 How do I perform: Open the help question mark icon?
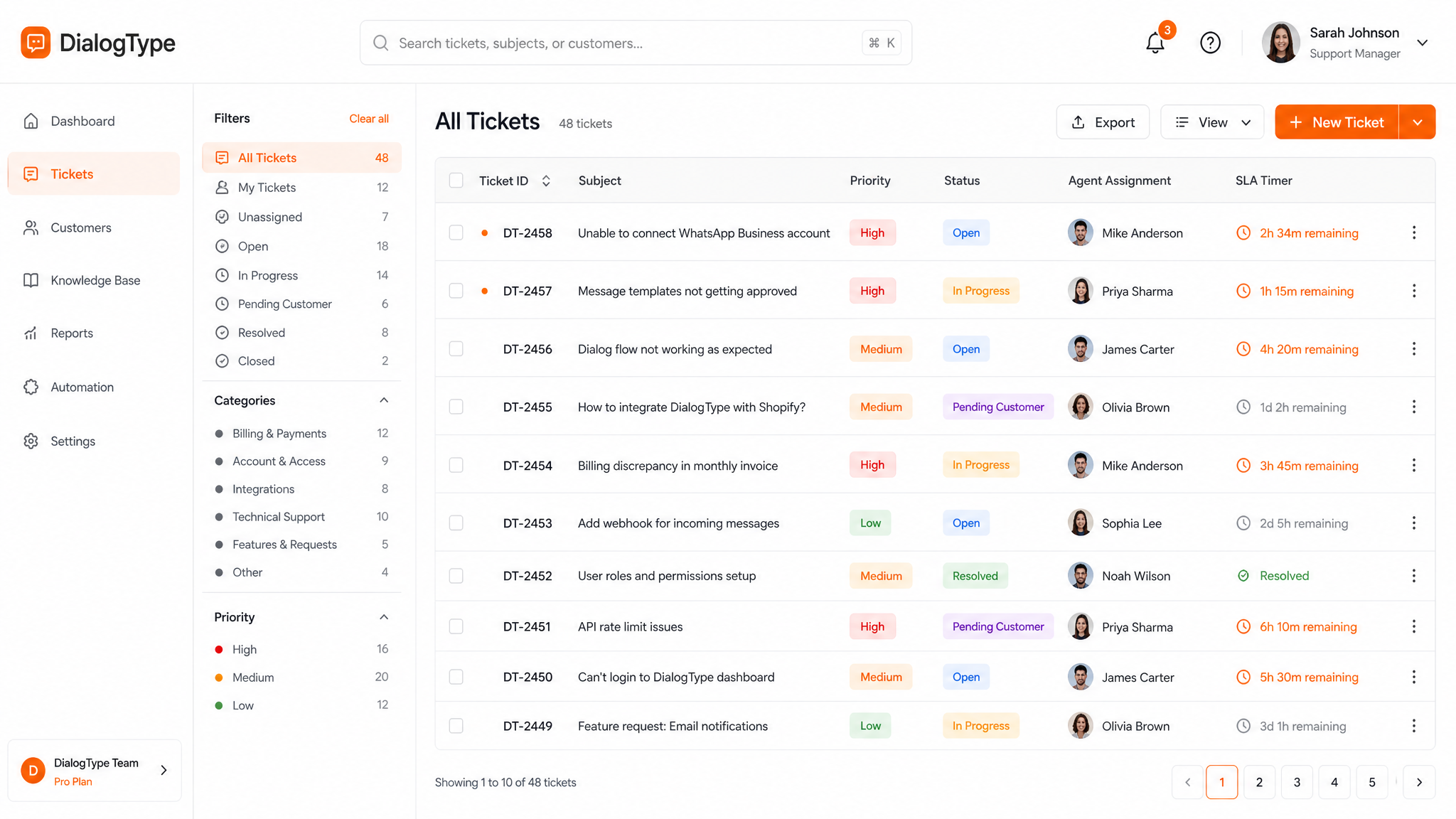click(x=1210, y=43)
